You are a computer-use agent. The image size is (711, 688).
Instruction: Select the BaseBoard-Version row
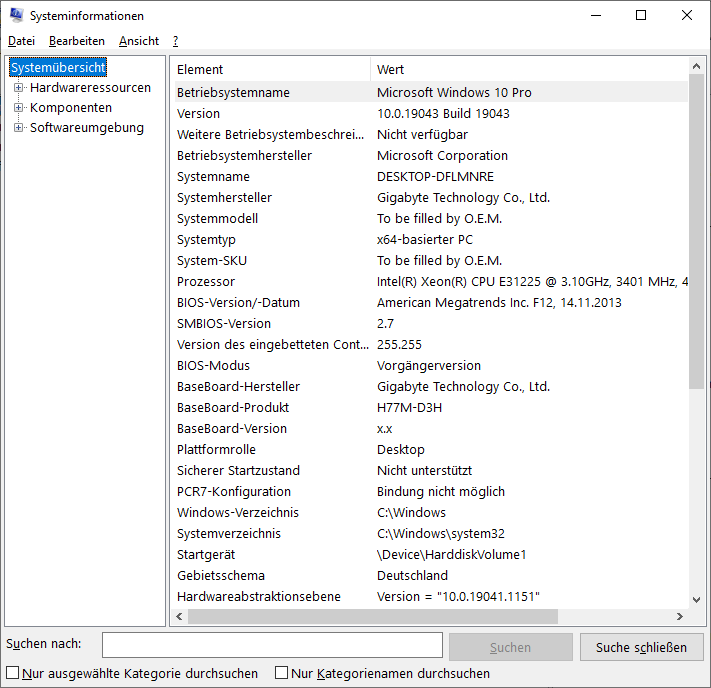[431, 429]
